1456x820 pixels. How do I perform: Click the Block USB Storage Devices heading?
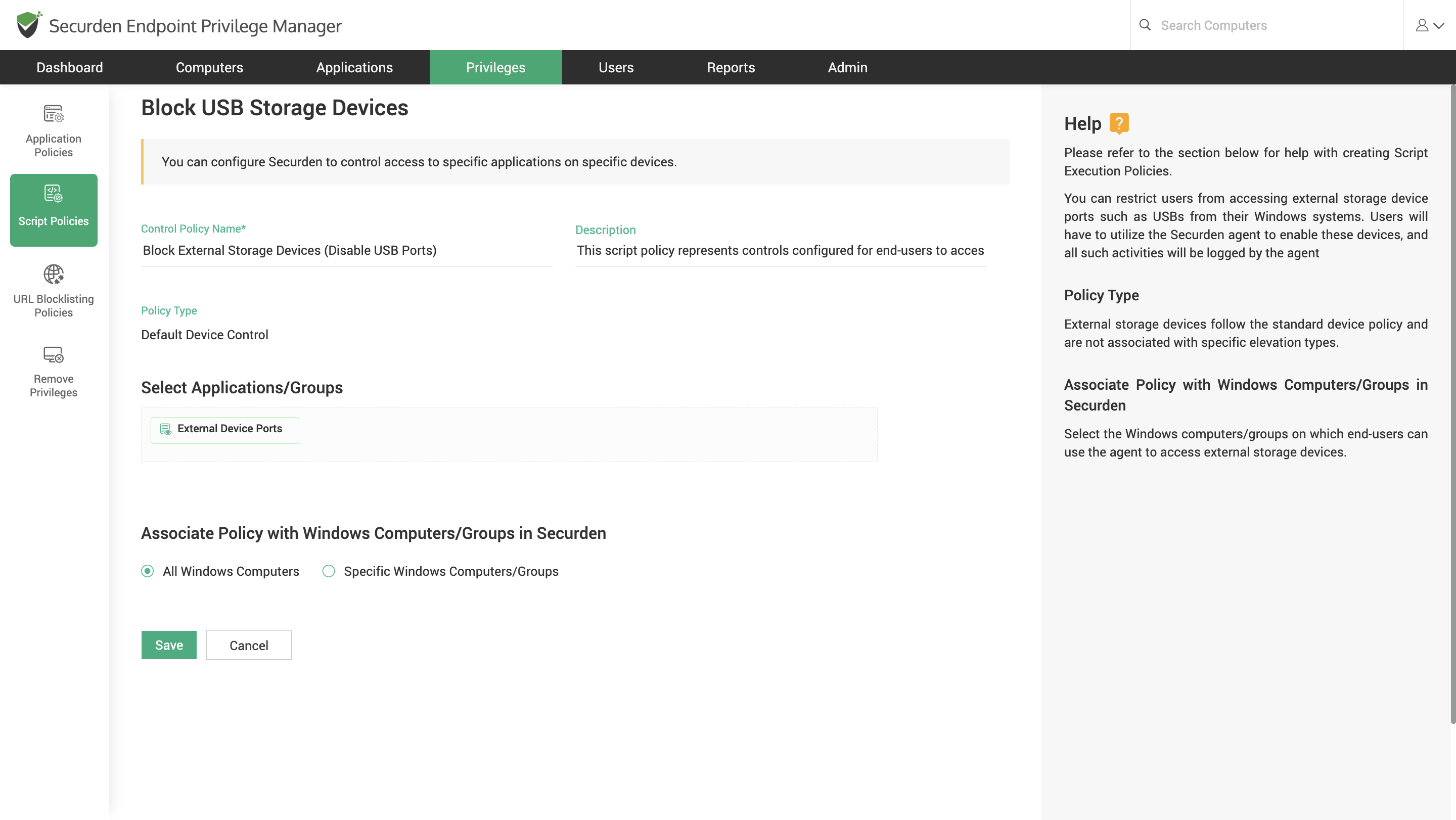point(275,107)
